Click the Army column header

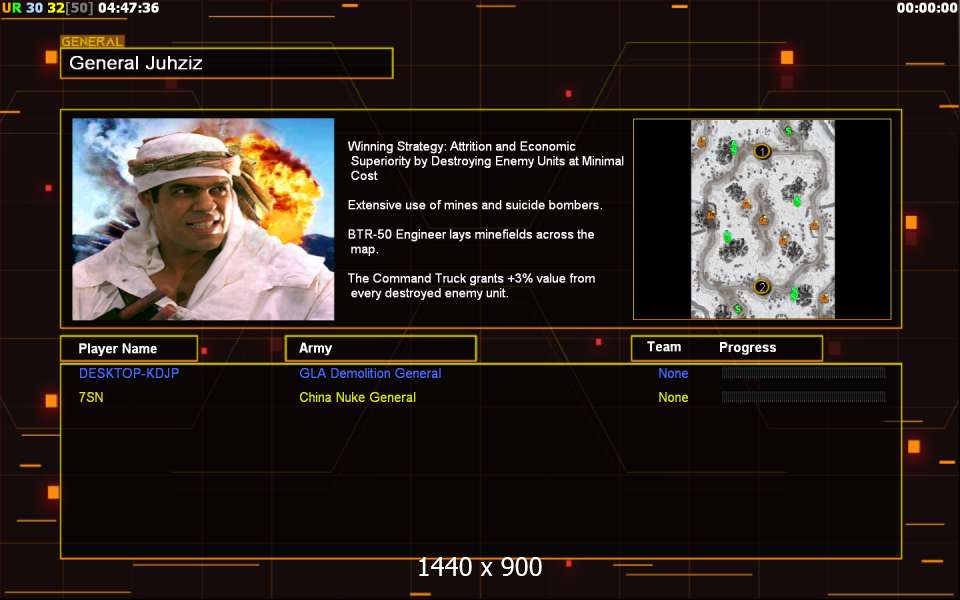point(381,348)
